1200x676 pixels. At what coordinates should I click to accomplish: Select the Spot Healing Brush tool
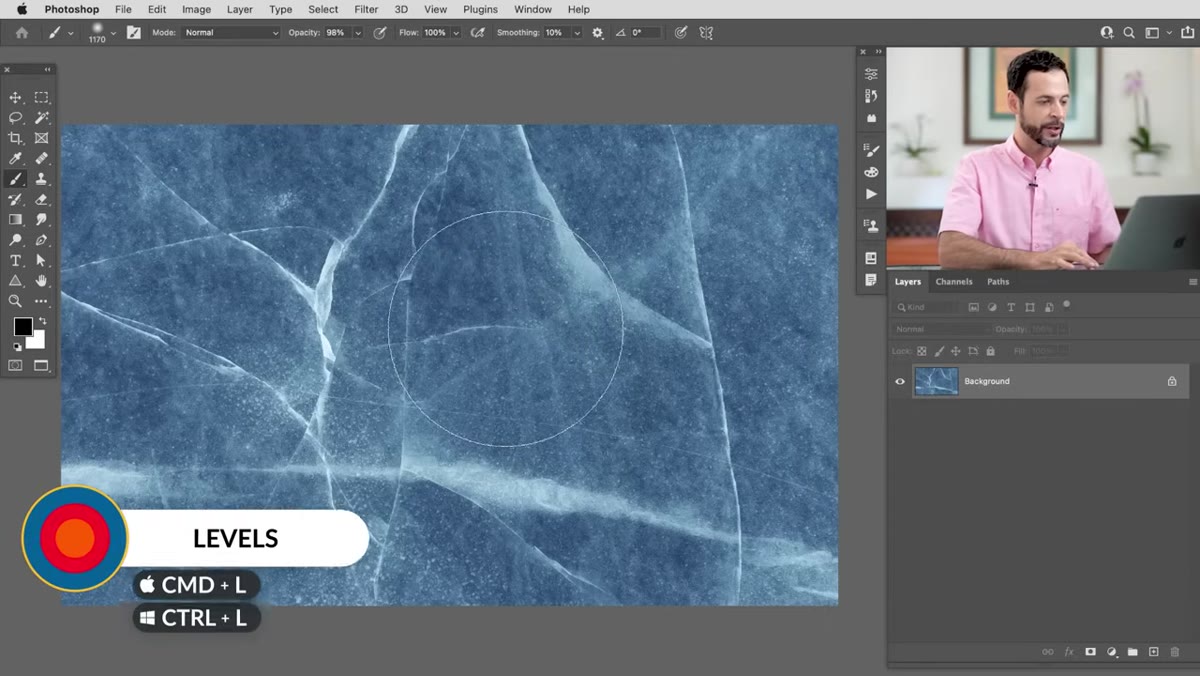[41, 158]
